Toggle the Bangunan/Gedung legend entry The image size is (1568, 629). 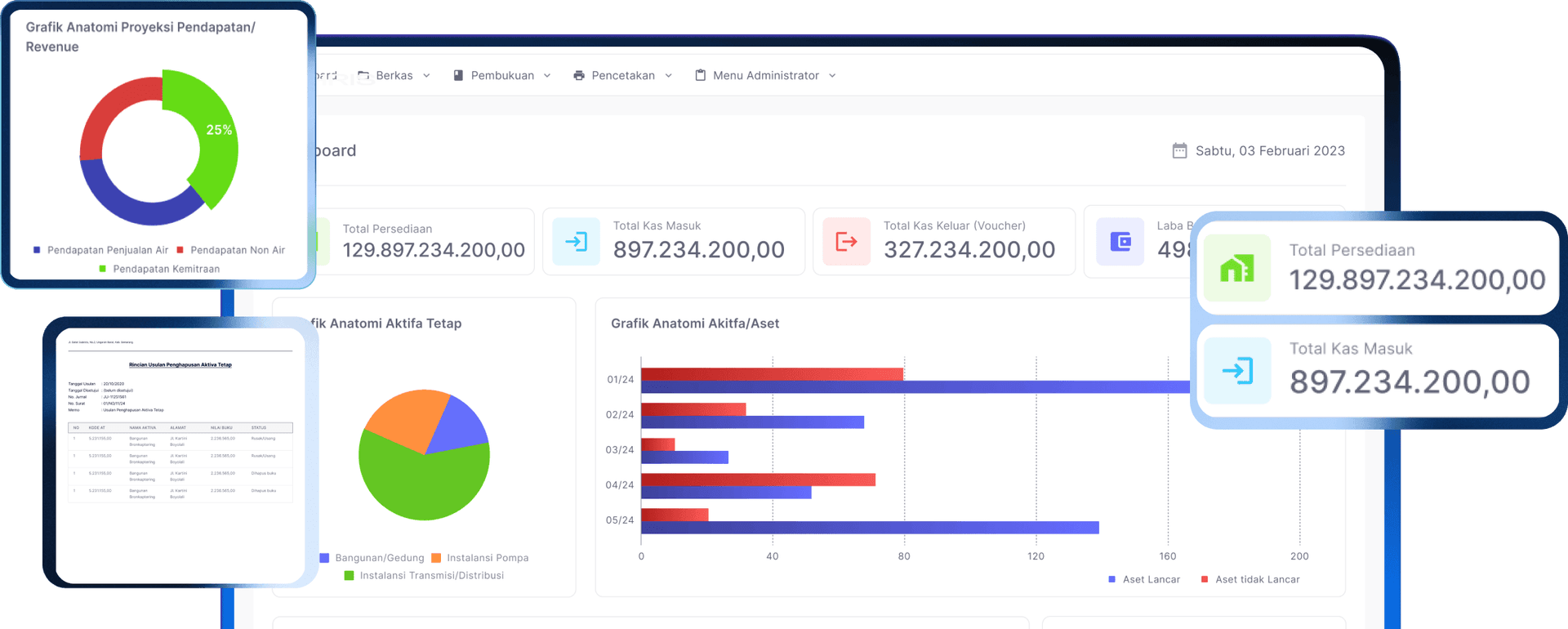(x=372, y=558)
